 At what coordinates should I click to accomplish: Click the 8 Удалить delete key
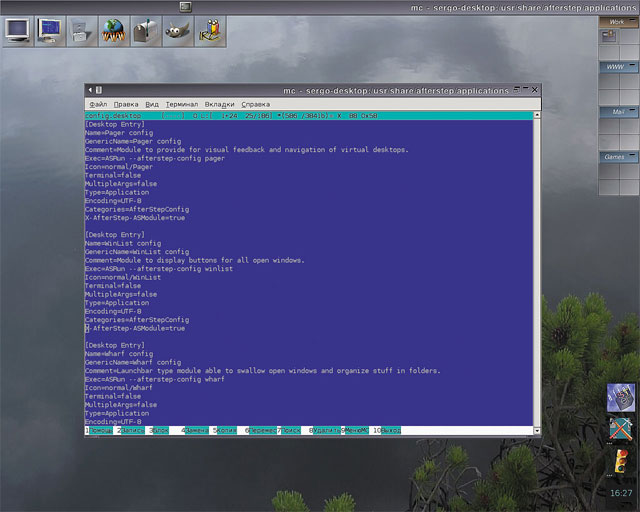point(324,430)
